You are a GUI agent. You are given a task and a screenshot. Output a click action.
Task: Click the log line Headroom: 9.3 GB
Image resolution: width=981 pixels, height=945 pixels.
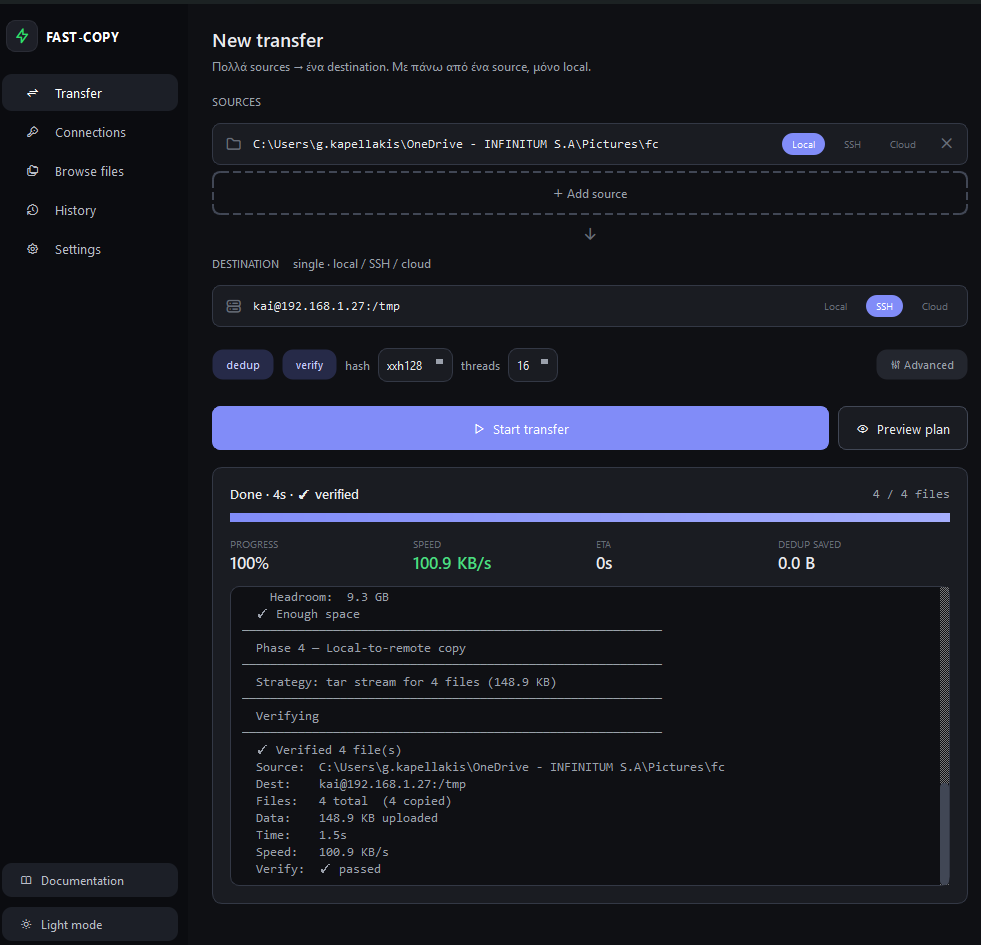329,596
